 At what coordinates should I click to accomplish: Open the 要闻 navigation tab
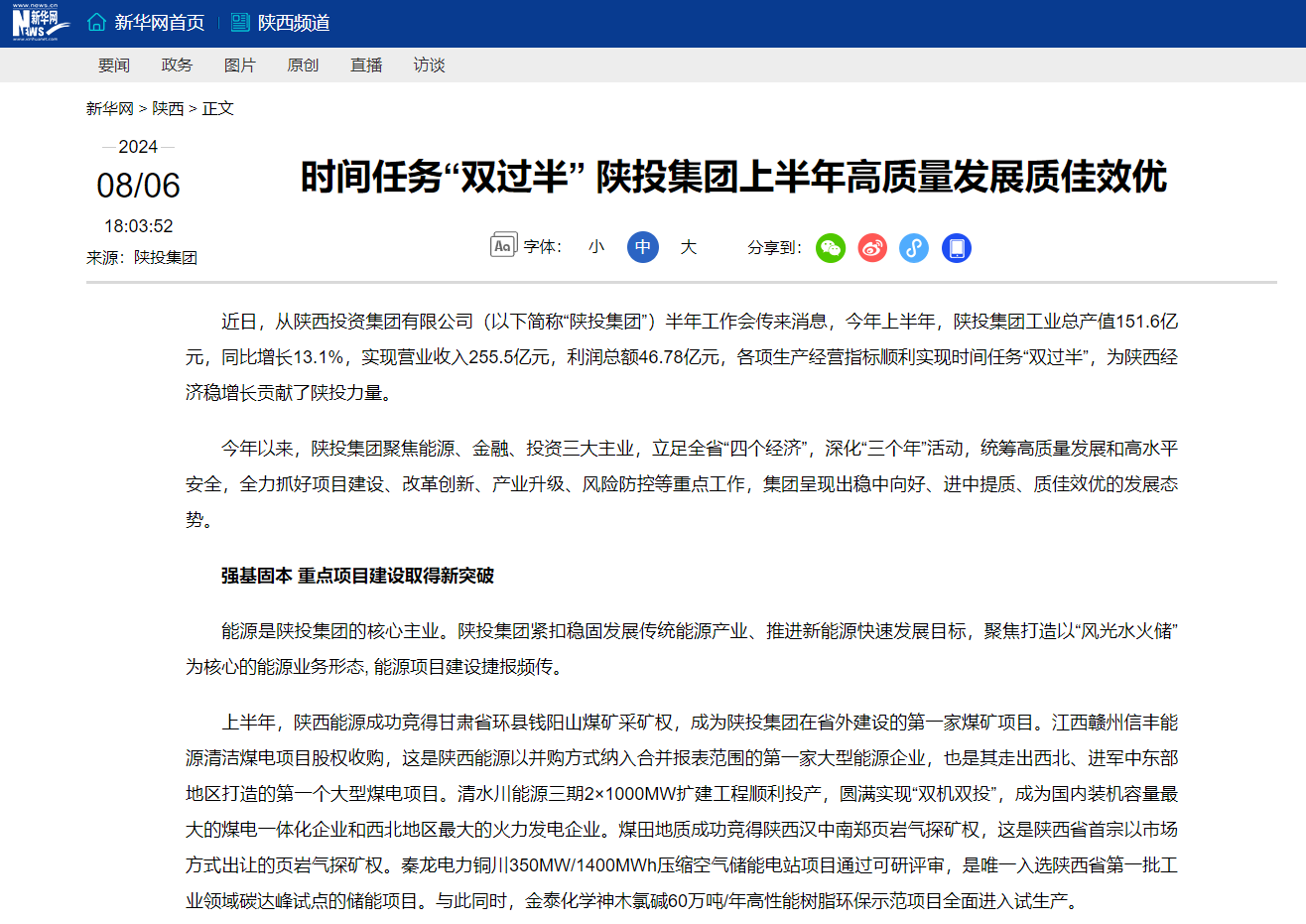point(114,66)
